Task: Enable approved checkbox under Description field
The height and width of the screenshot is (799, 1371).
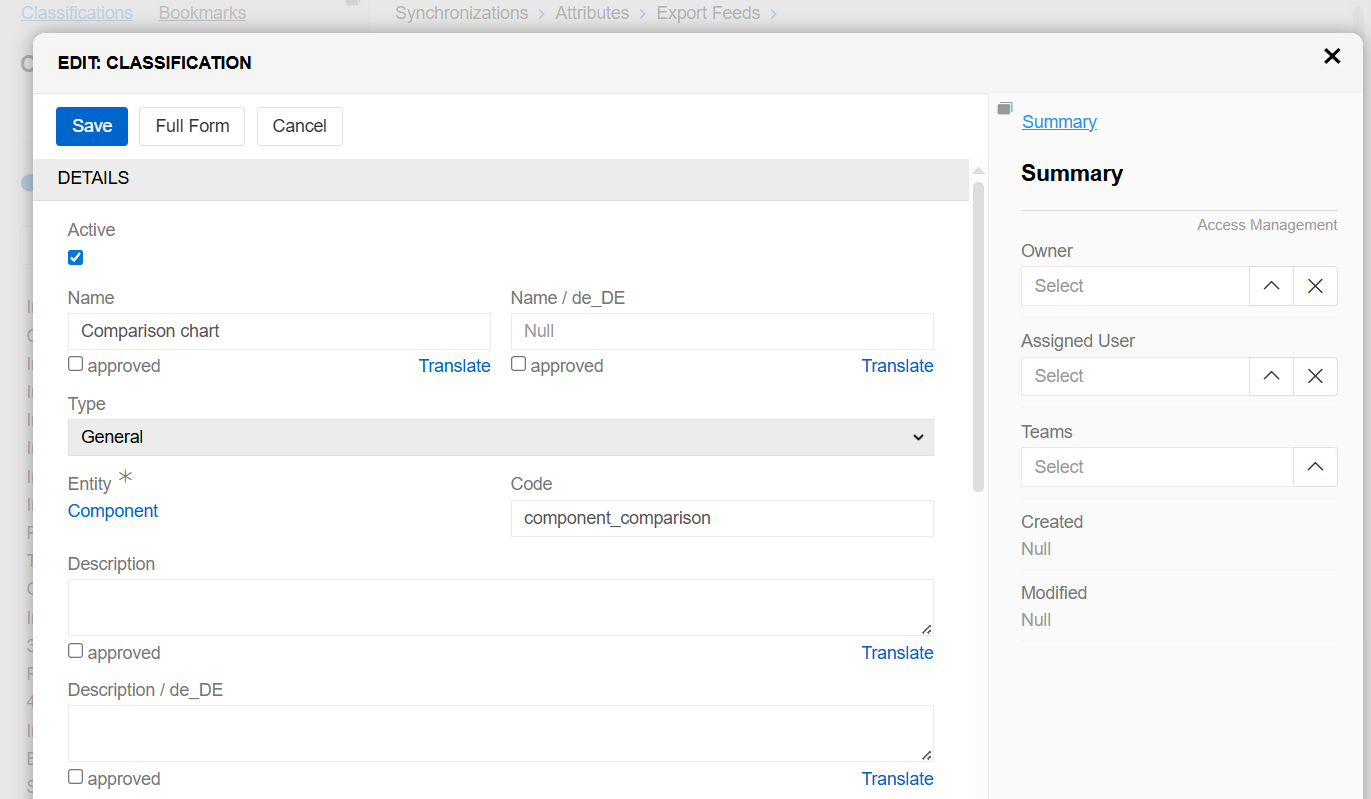Action: (76, 651)
